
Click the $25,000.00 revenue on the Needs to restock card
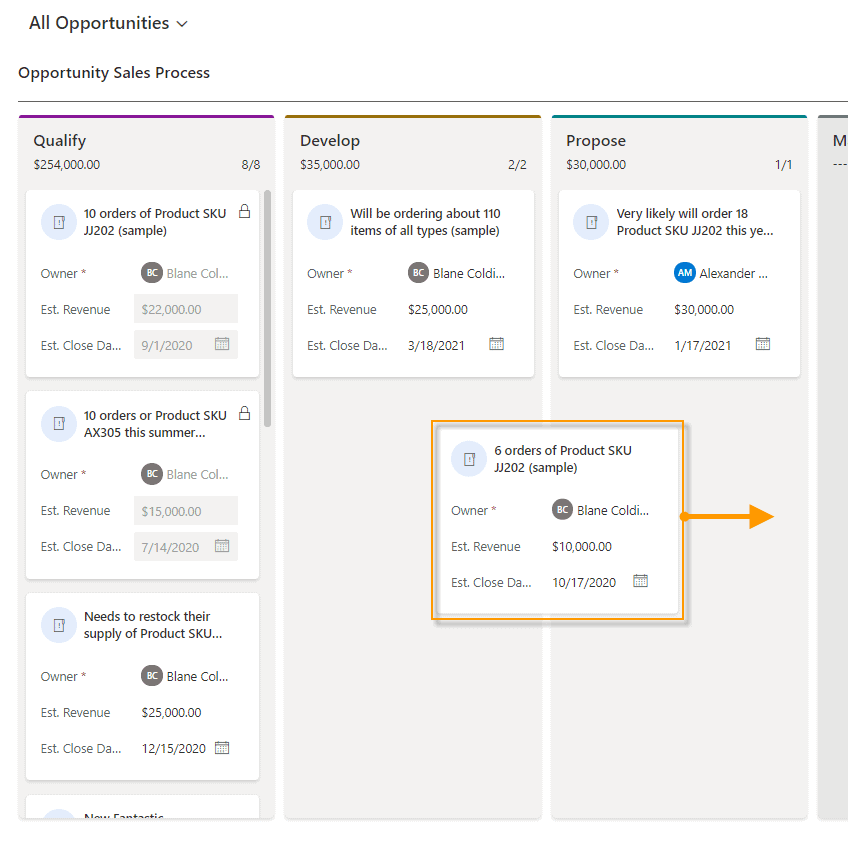[171, 712]
